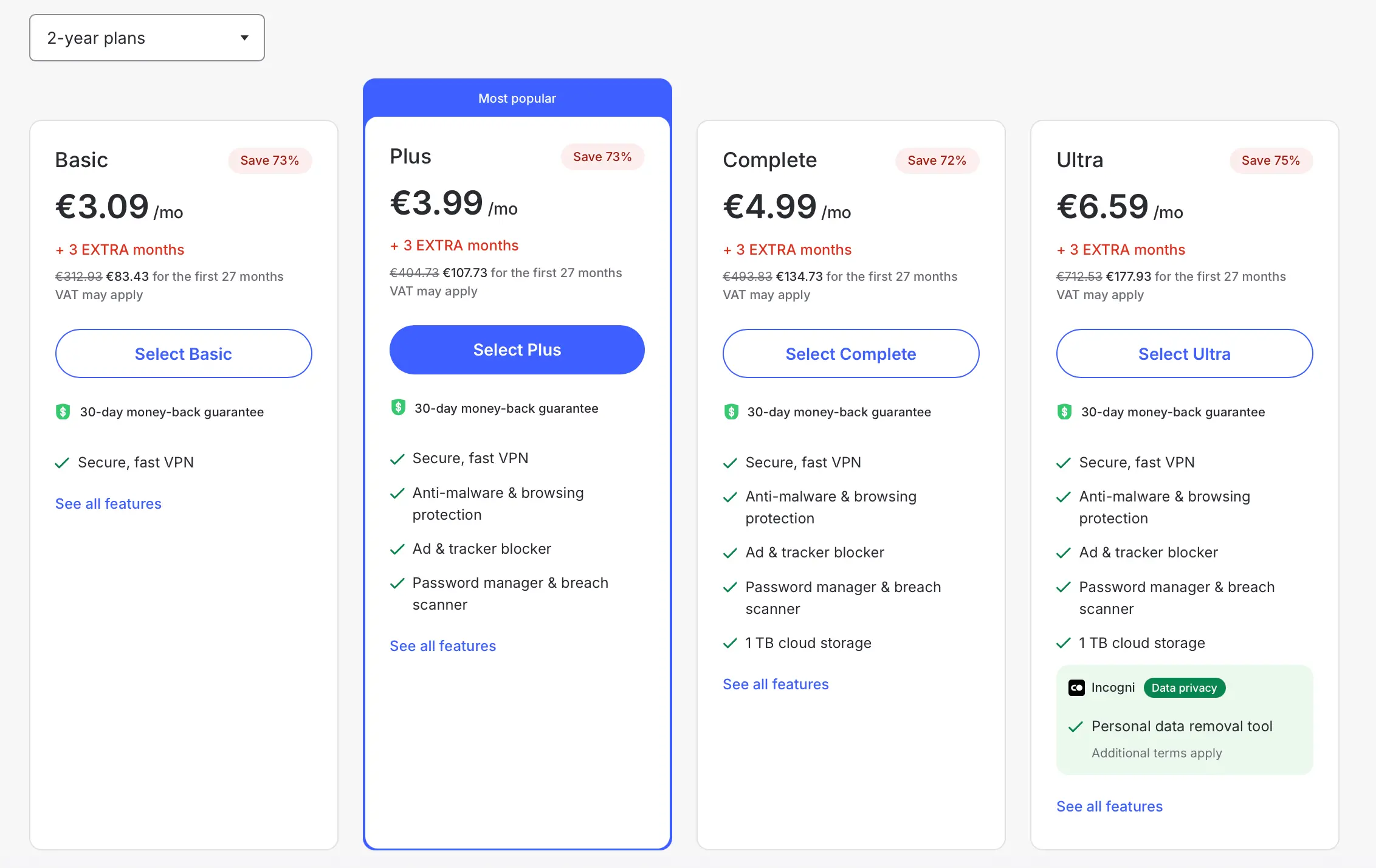Open See all features under Basic plan
This screenshot has width=1376, height=868.
[108, 503]
